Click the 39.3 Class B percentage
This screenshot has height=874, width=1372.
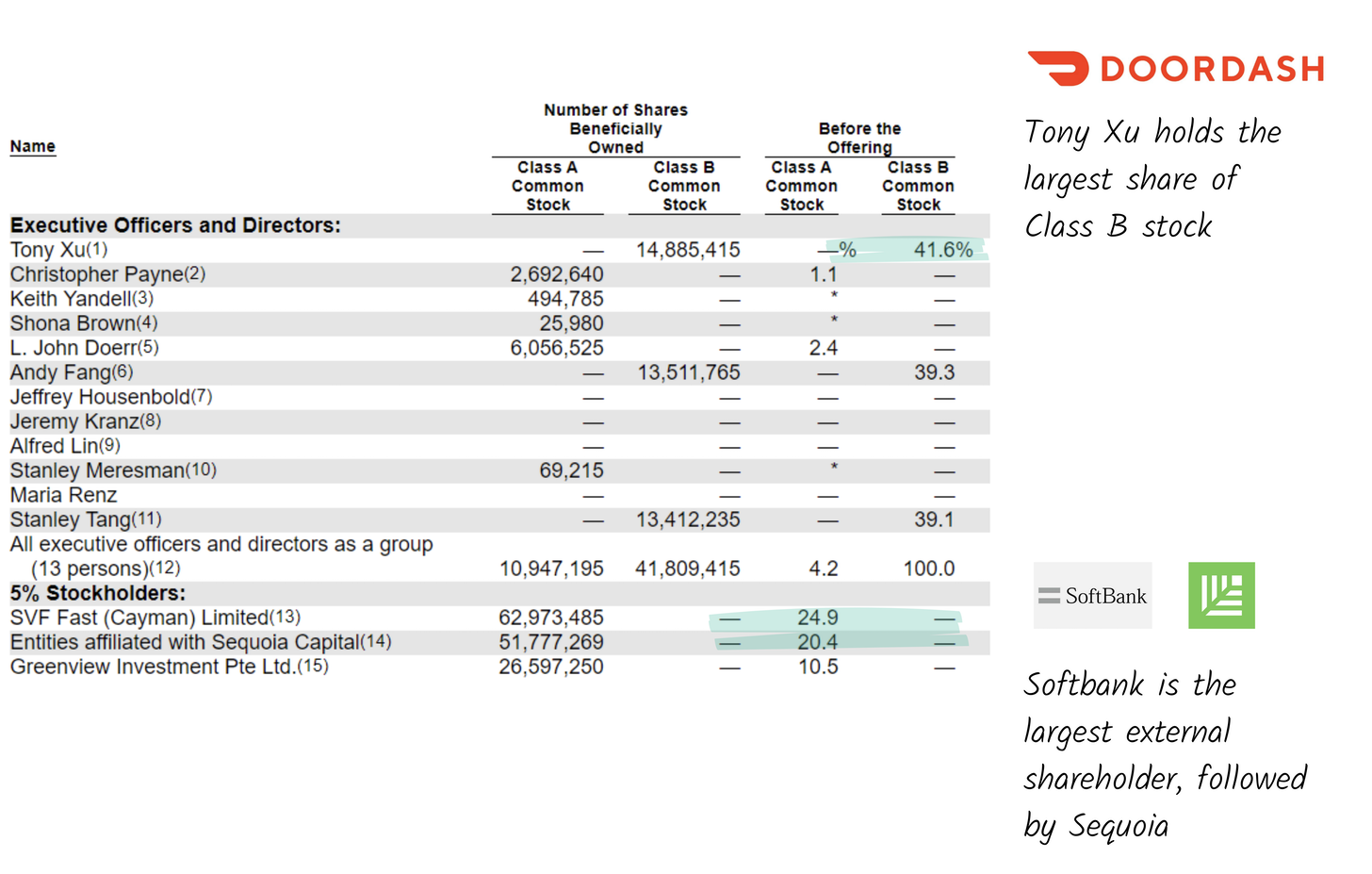click(934, 372)
